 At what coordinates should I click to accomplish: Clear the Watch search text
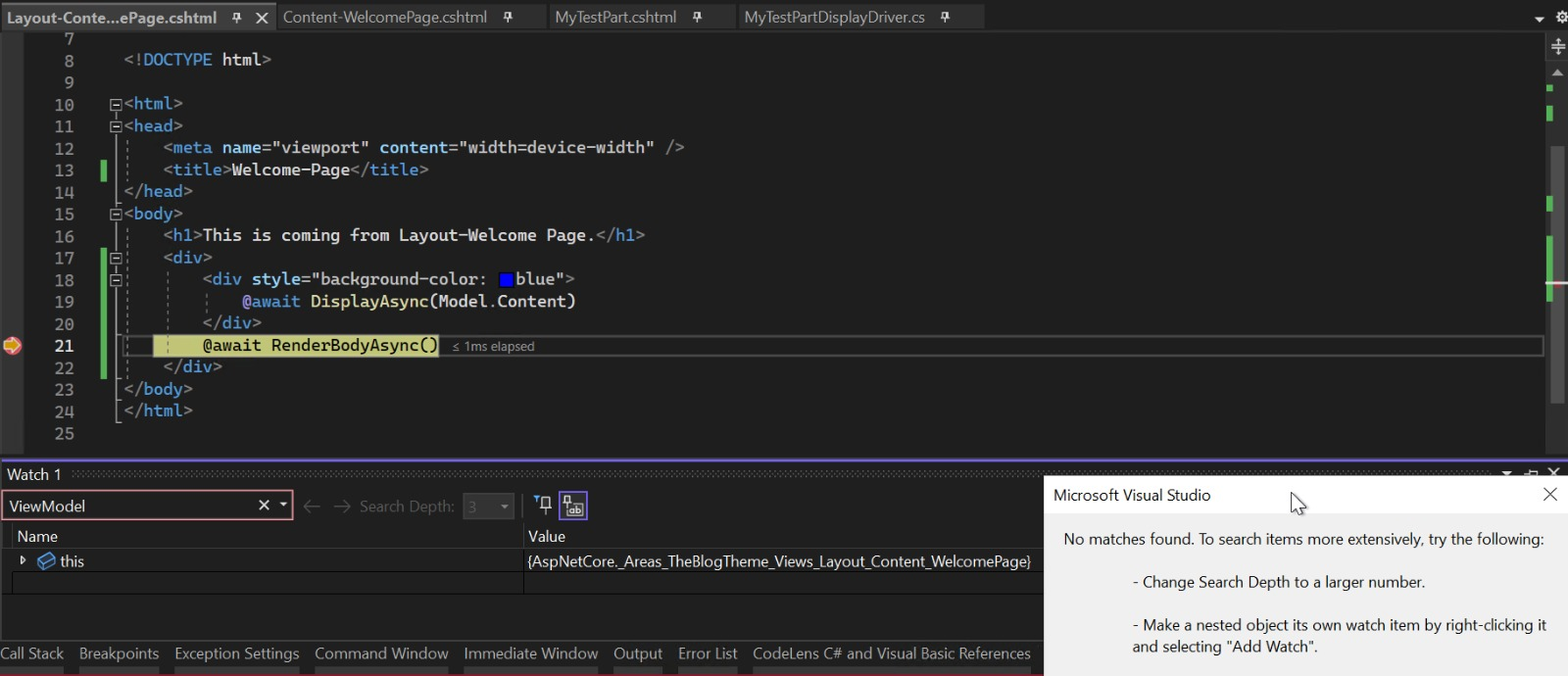coord(264,506)
